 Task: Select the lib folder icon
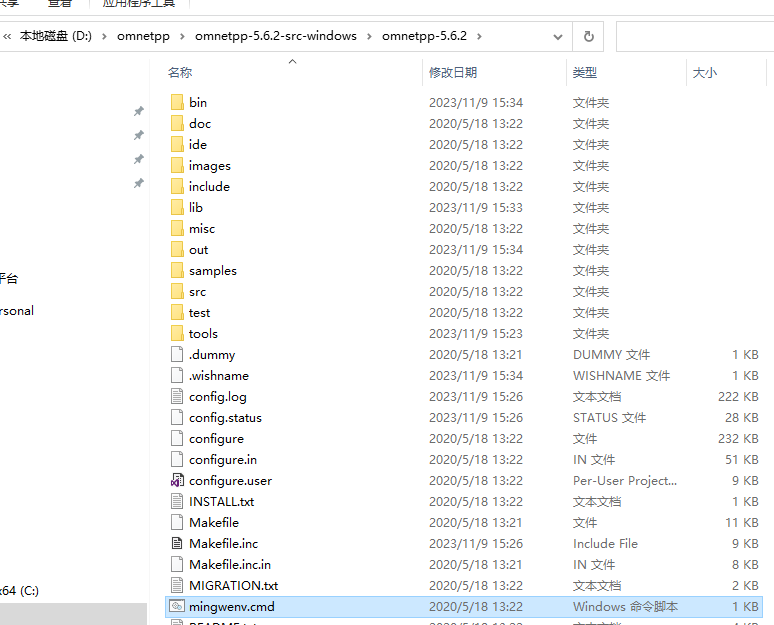coord(177,207)
